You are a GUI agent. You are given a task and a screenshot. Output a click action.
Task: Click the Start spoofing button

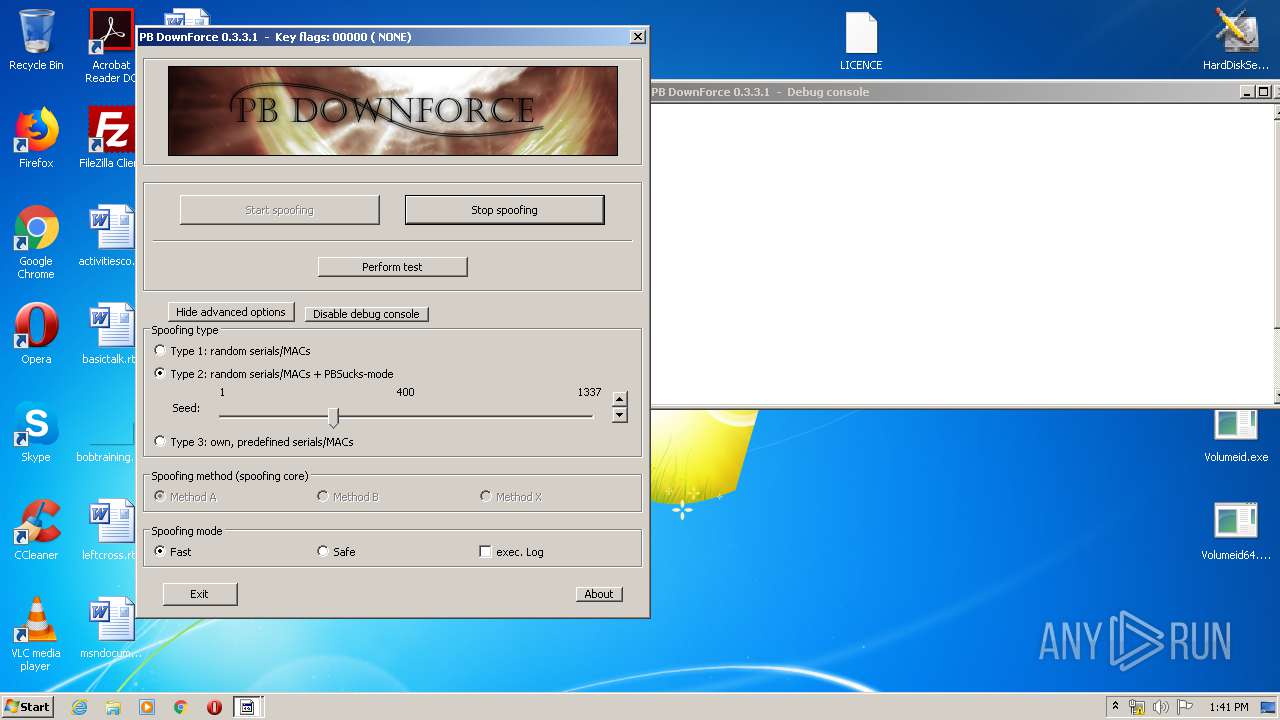279,210
